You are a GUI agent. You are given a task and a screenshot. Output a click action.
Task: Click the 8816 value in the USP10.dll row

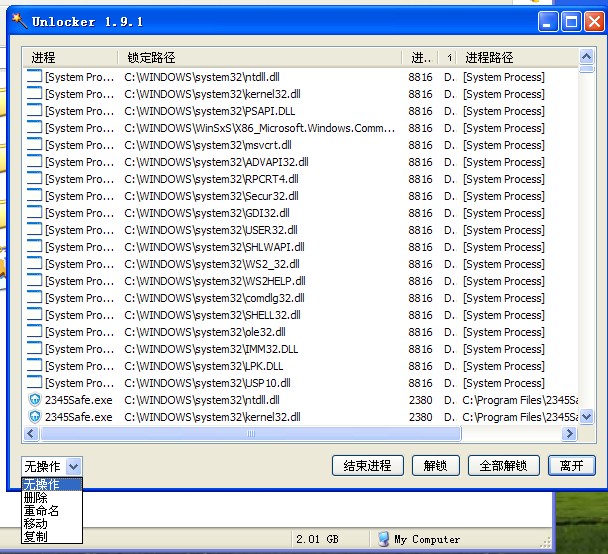420,383
